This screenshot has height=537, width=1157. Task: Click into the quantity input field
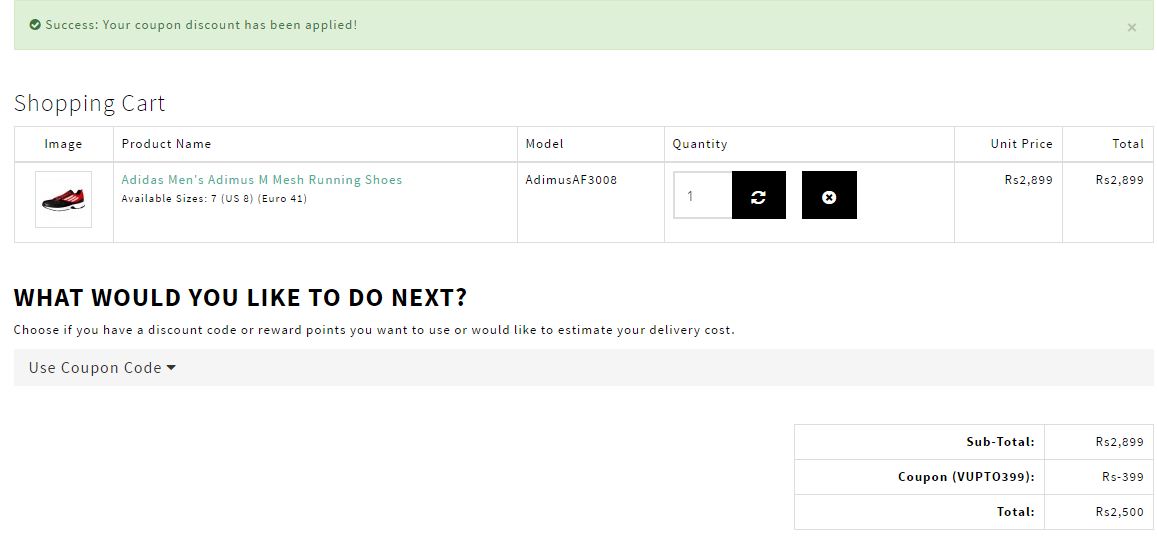(702, 196)
